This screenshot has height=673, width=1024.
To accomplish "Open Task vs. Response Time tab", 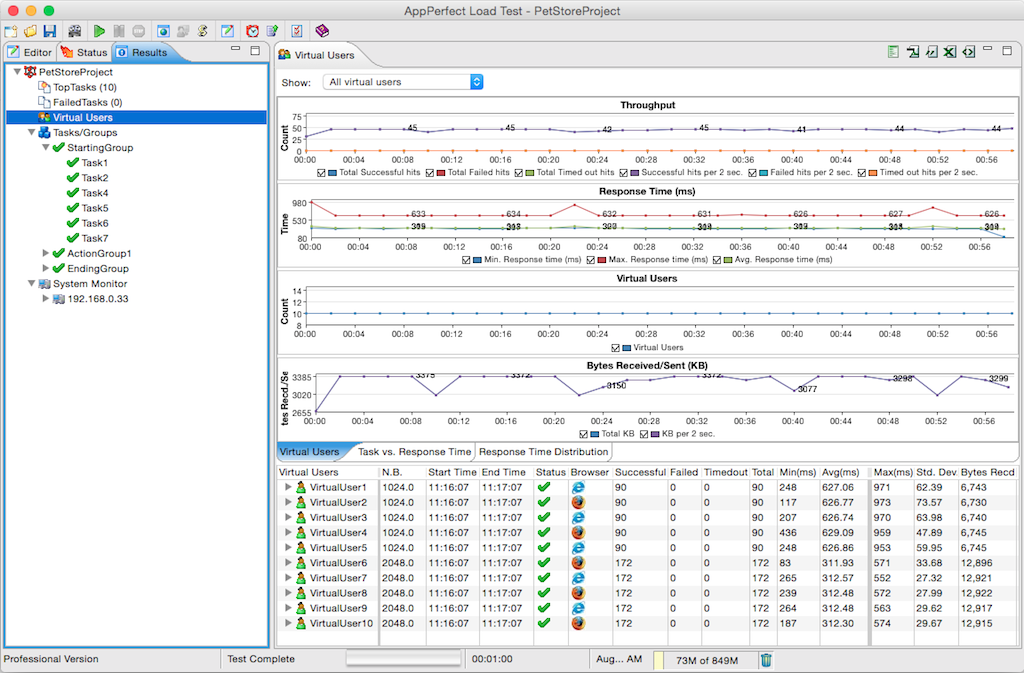I will [414, 452].
